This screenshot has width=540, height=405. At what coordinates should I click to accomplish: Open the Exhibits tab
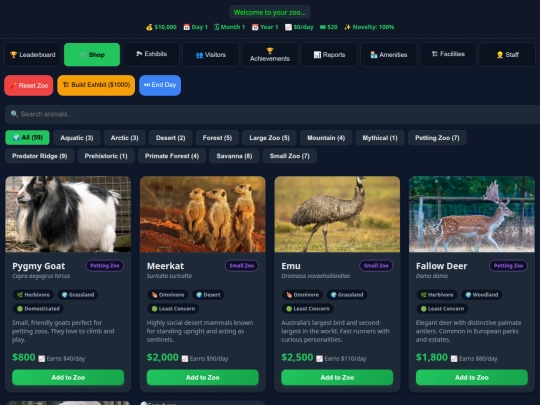tap(151, 54)
